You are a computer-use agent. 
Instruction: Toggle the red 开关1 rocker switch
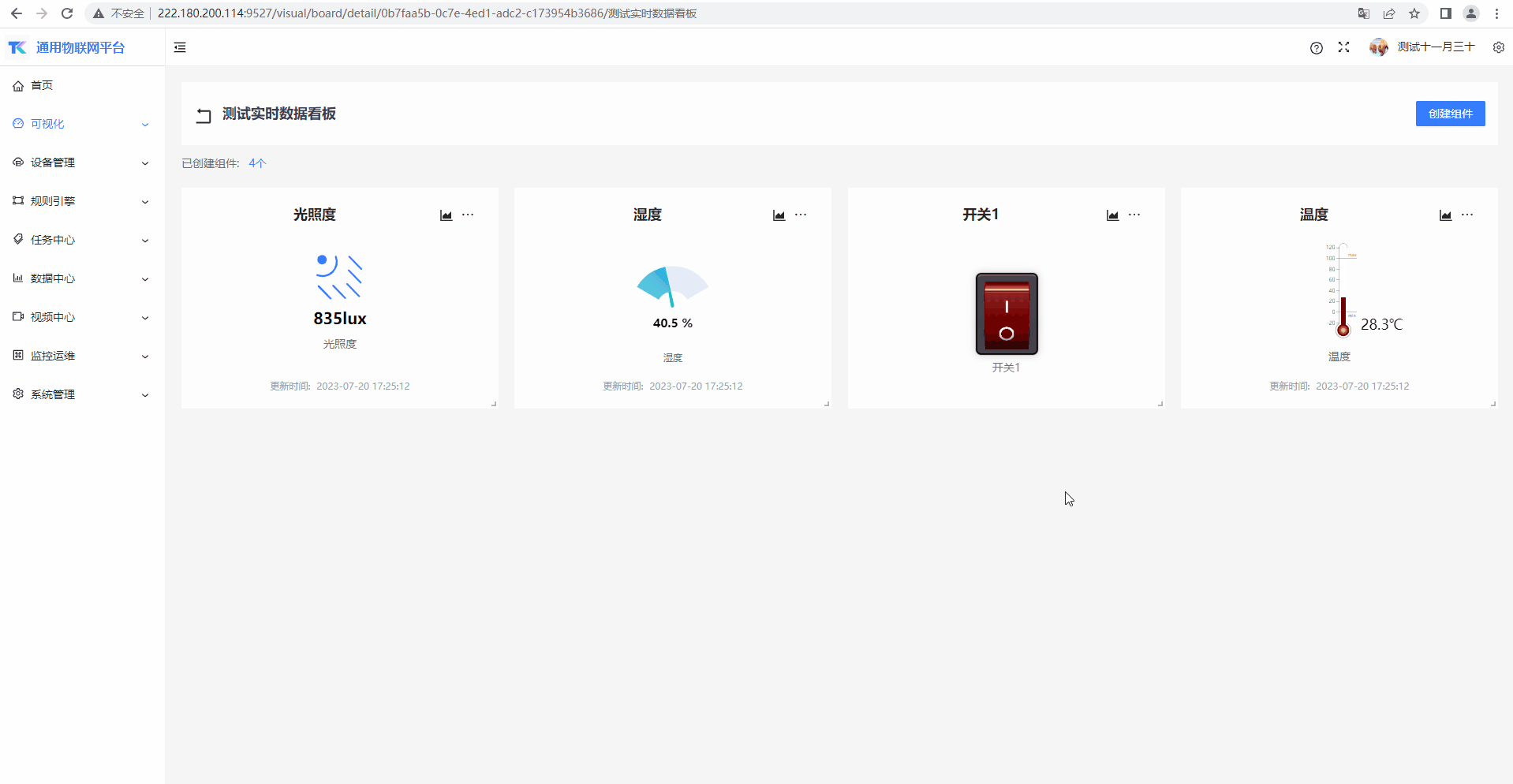(x=1007, y=314)
